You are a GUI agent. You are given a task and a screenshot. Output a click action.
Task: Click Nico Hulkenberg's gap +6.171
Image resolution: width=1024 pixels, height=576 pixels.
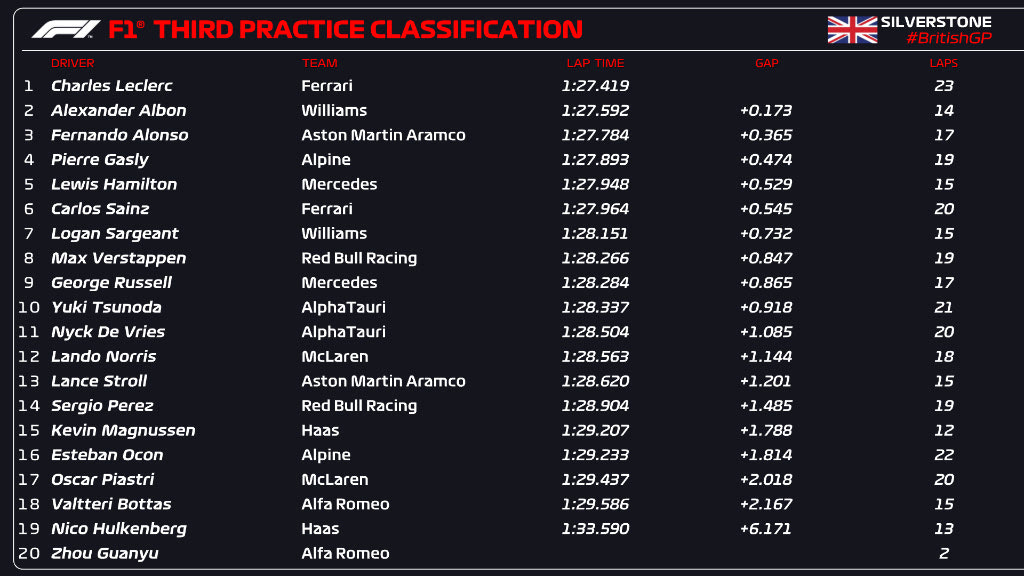766,529
